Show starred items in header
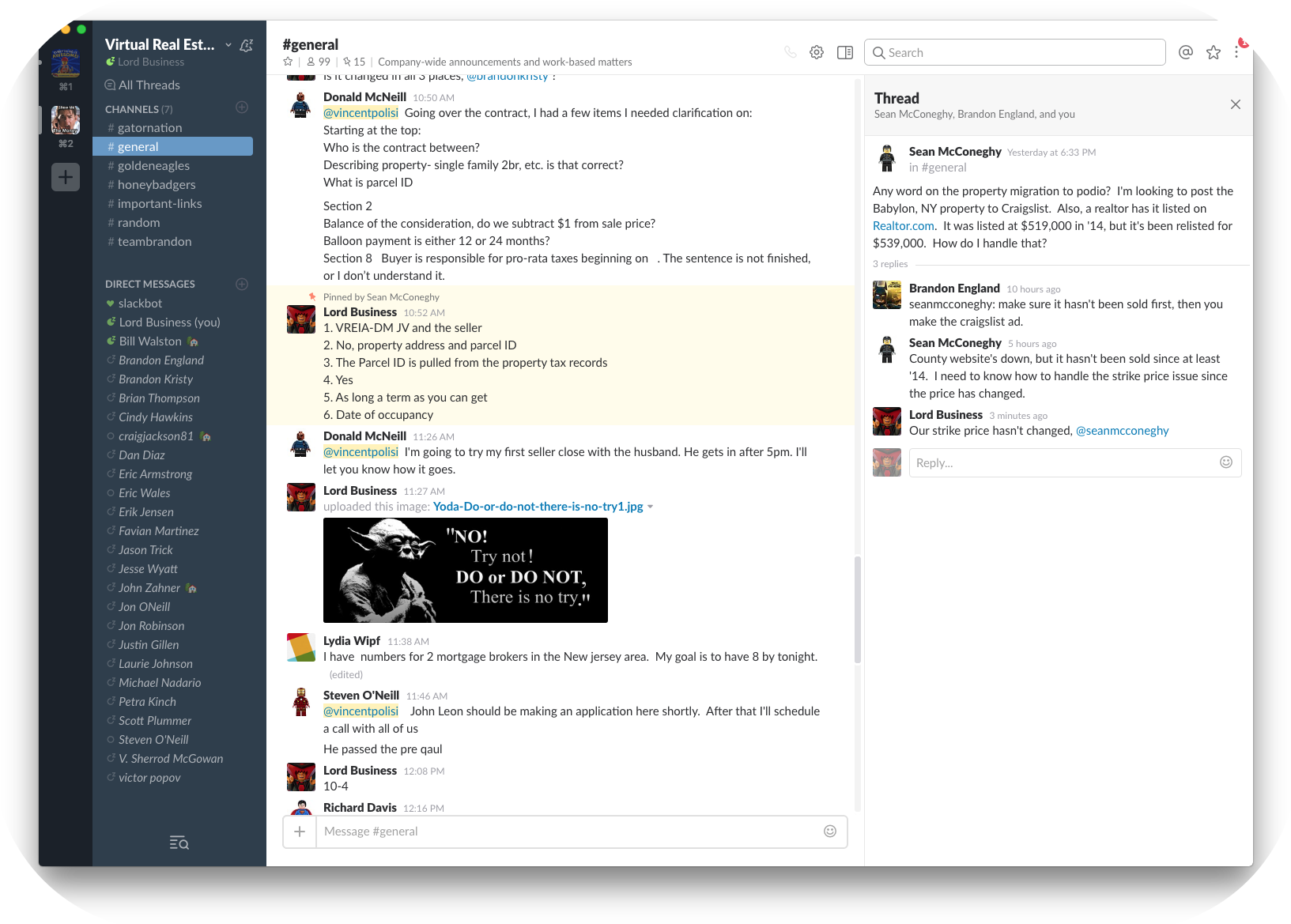Viewport: 1291px width, 924px height. 1213,52
